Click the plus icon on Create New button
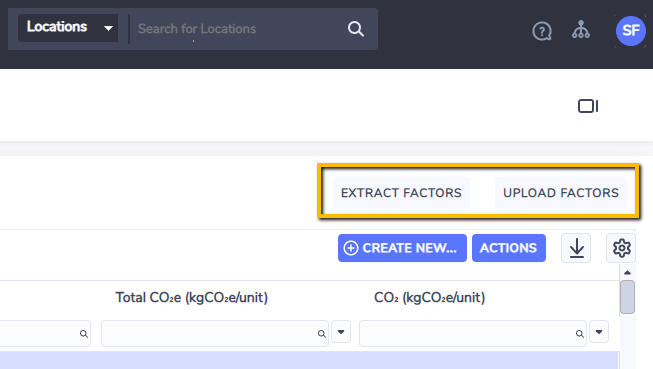Viewport: 653px width, 369px height. (x=351, y=248)
